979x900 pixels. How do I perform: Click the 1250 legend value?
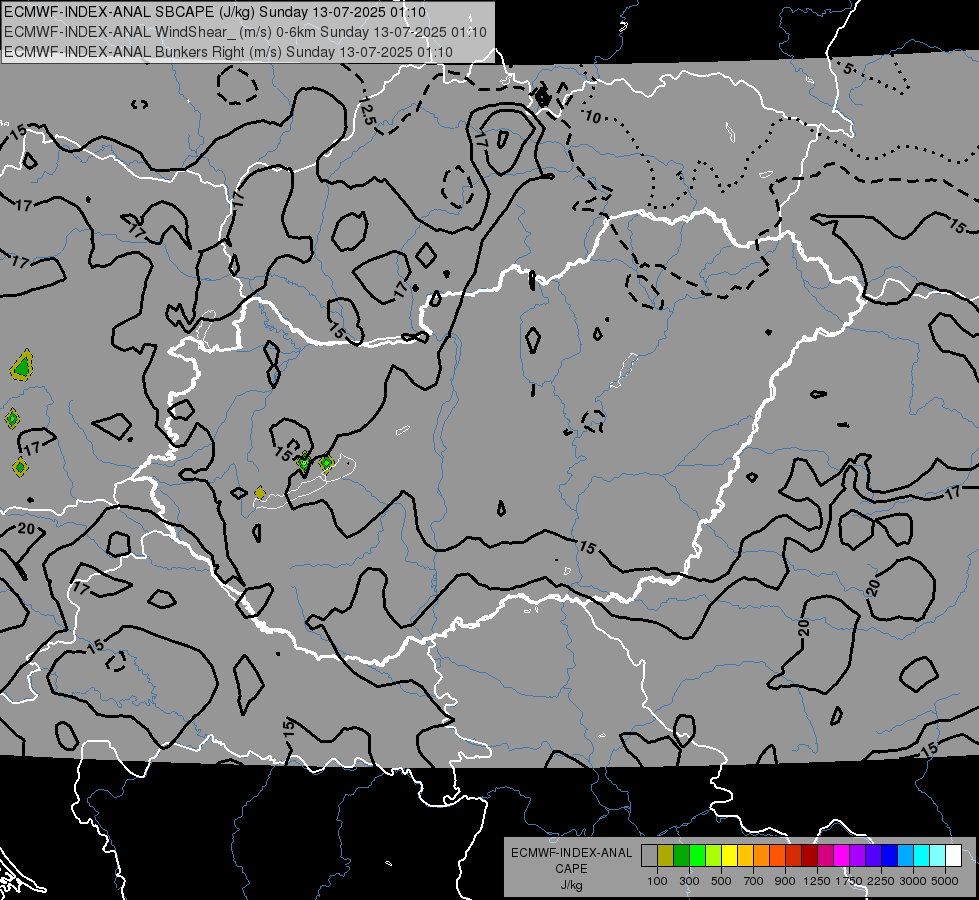[817, 881]
